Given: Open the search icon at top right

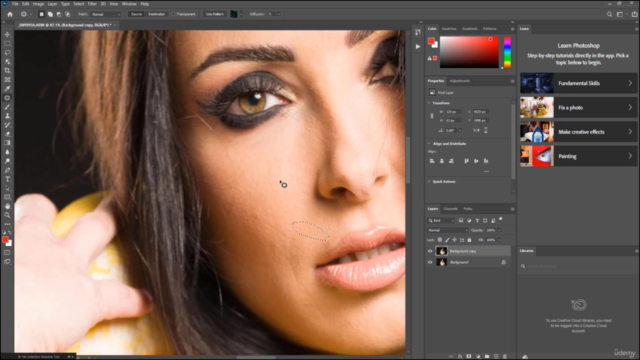Looking at the screenshot, I should pos(609,14).
